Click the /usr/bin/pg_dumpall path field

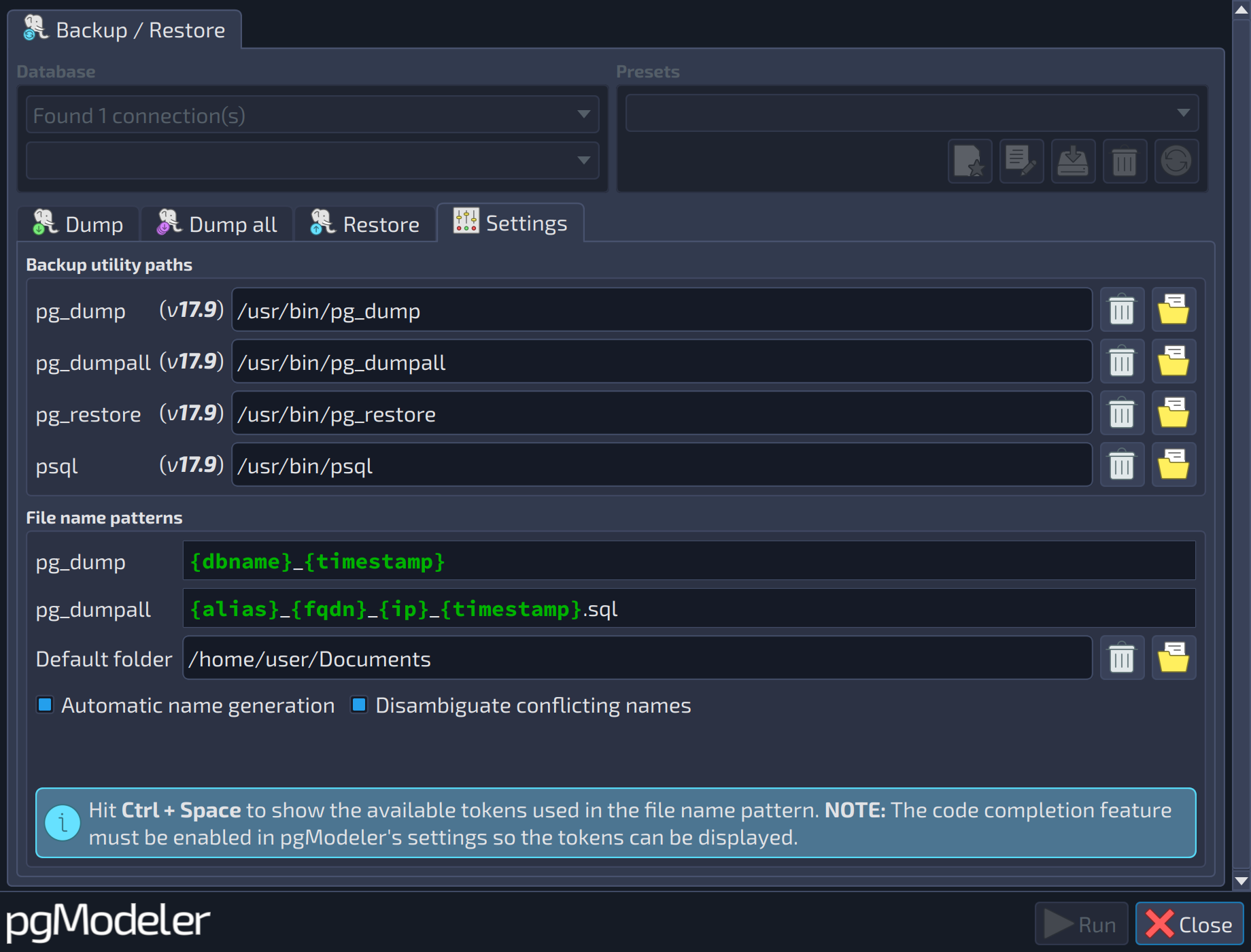coord(662,362)
